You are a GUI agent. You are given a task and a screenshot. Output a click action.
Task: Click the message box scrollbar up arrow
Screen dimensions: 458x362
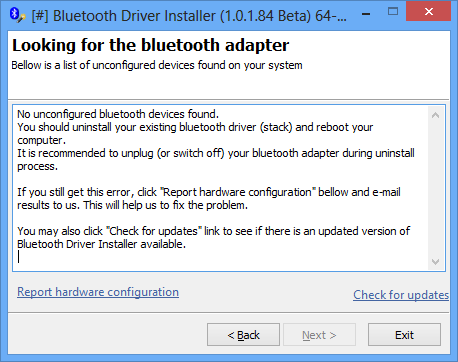click(435, 115)
